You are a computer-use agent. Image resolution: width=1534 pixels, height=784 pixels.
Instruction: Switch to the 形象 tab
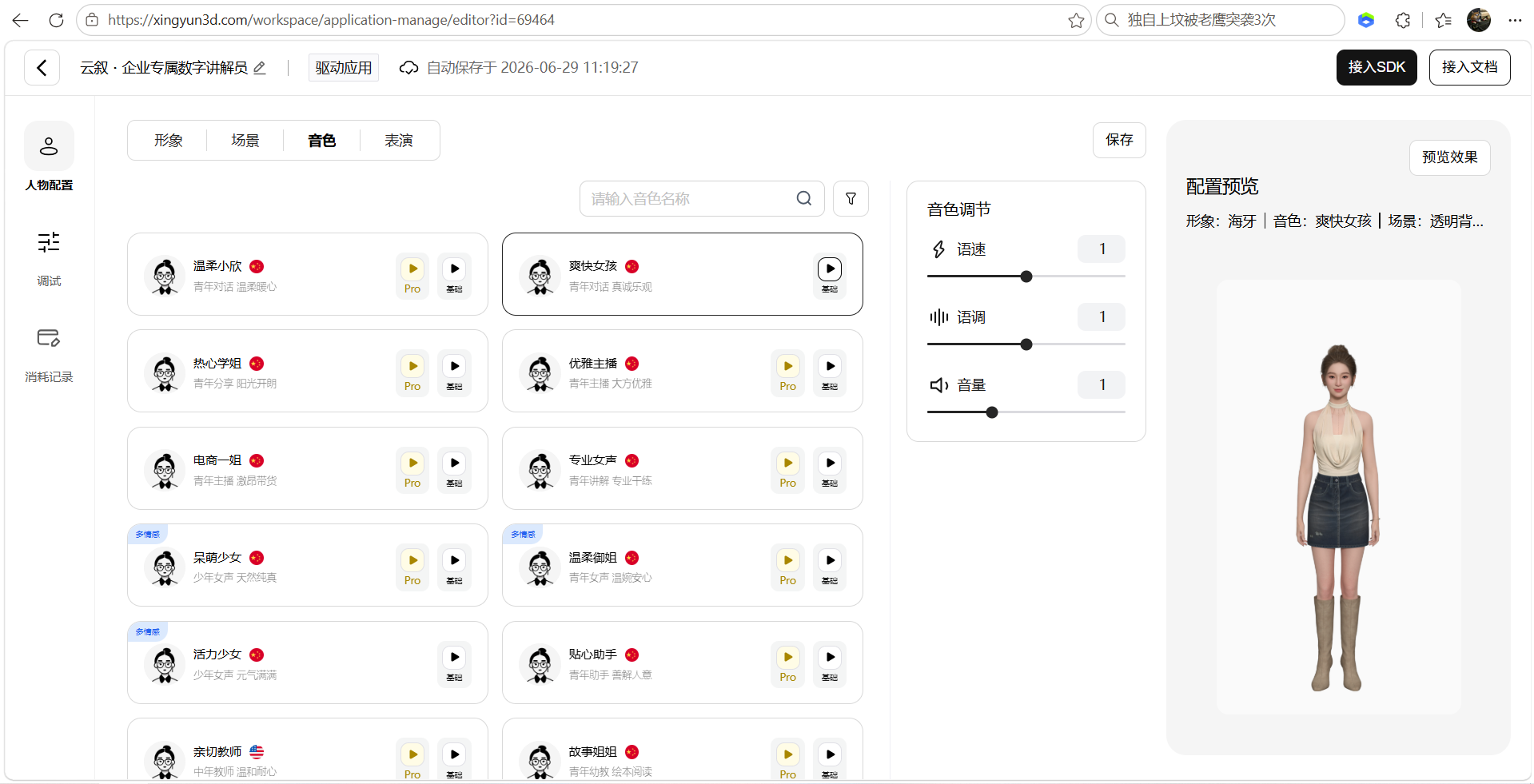click(x=169, y=141)
